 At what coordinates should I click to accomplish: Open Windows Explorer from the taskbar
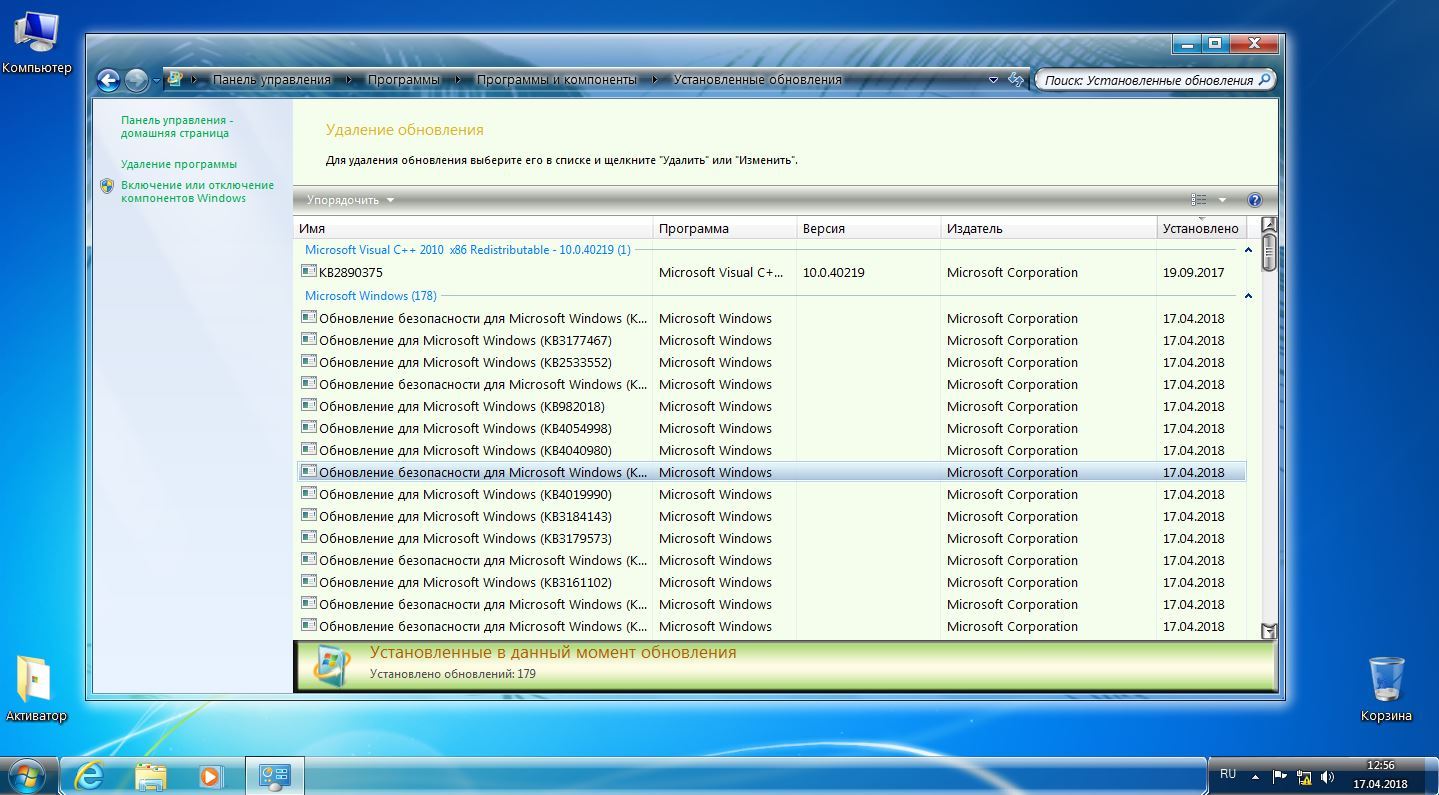[x=150, y=775]
